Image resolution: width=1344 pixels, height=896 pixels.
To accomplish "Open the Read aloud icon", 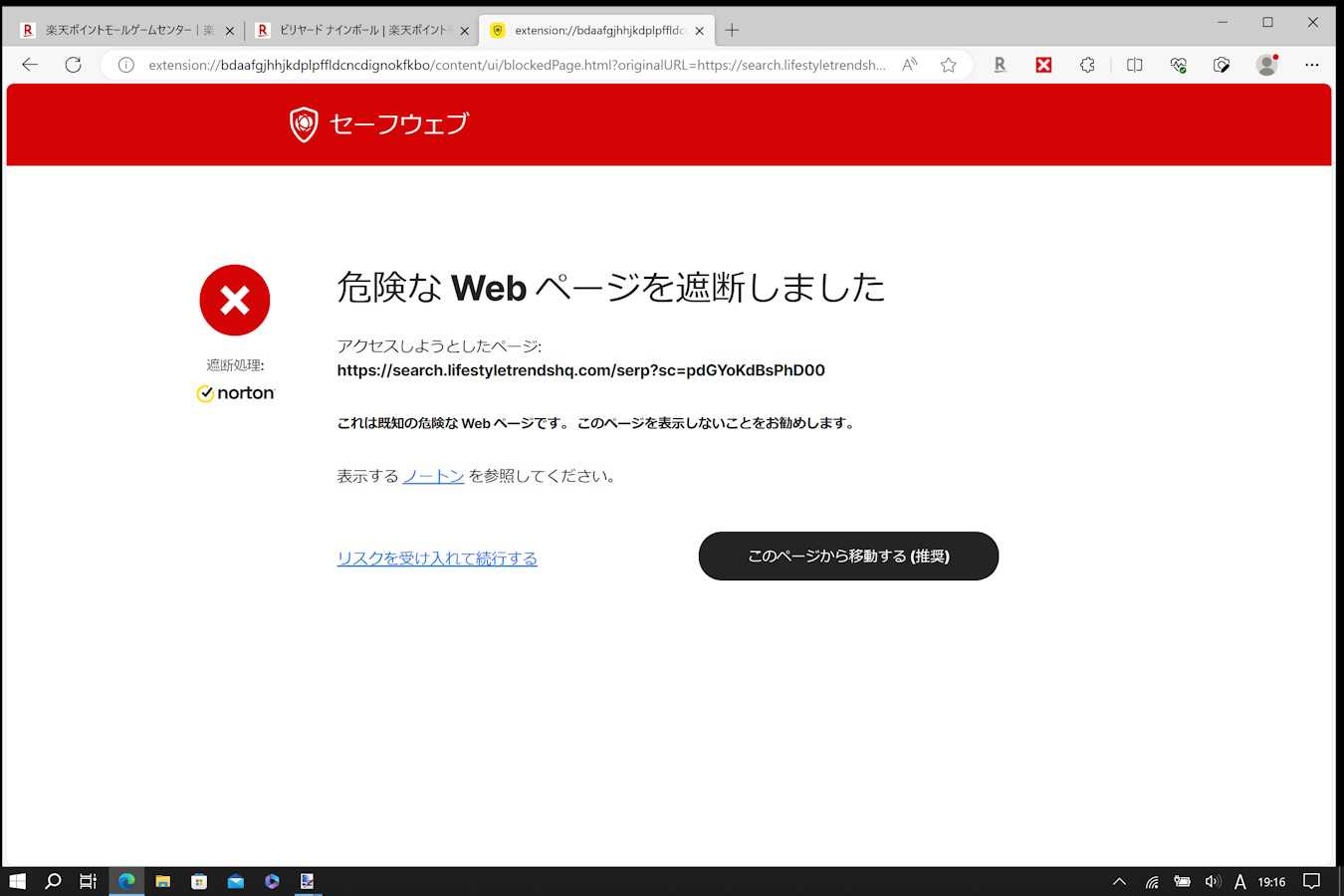I will (x=909, y=65).
